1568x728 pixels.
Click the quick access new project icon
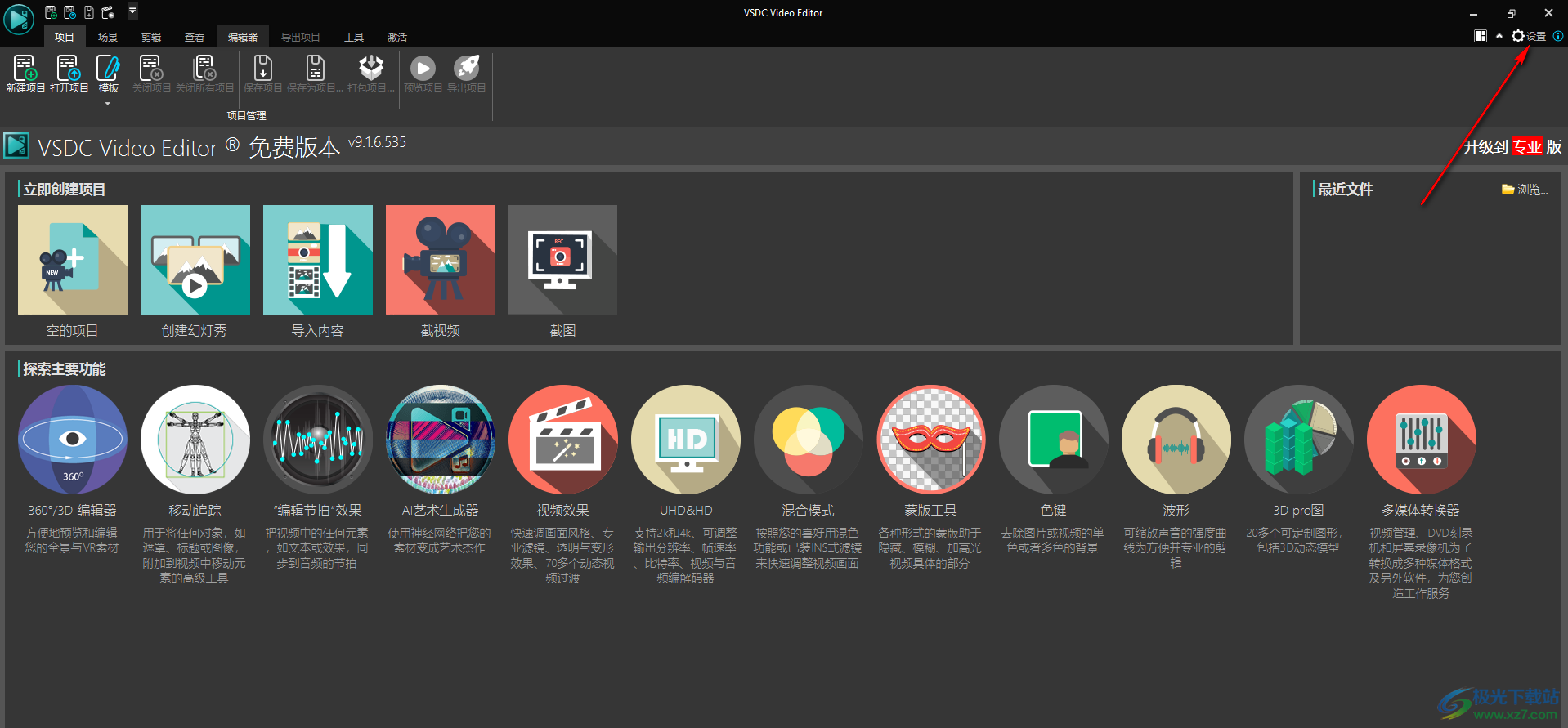(51, 12)
